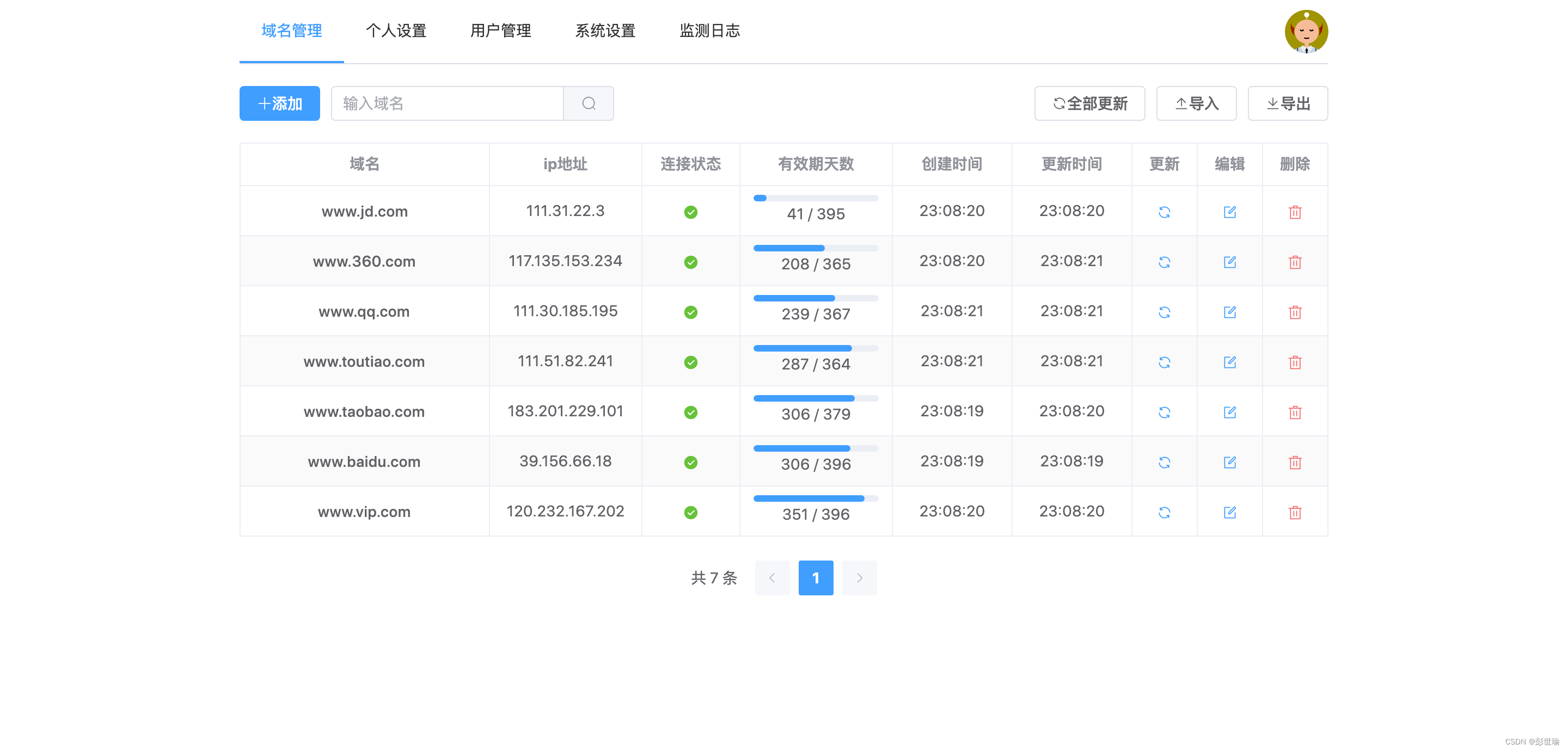Edit the www.taobao.com entry
This screenshot has width=1568, height=751.
point(1229,412)
